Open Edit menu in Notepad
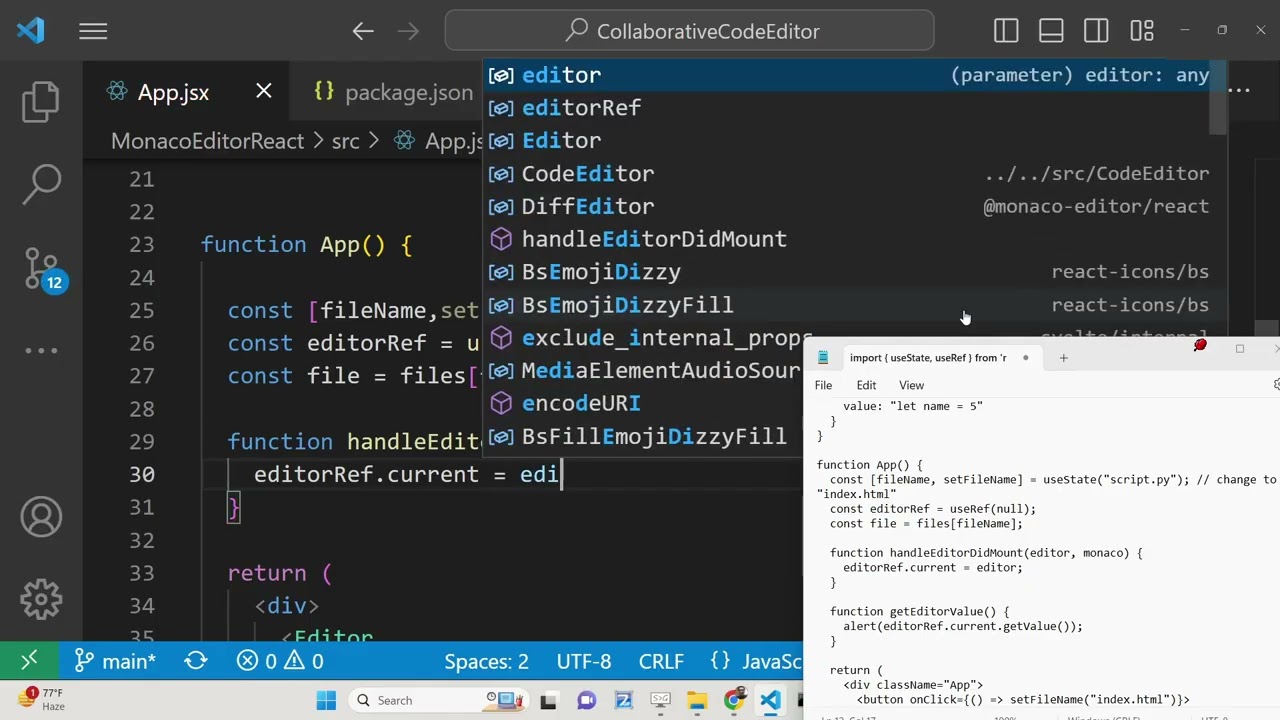The image size is (1280, 720). (866, 385)
